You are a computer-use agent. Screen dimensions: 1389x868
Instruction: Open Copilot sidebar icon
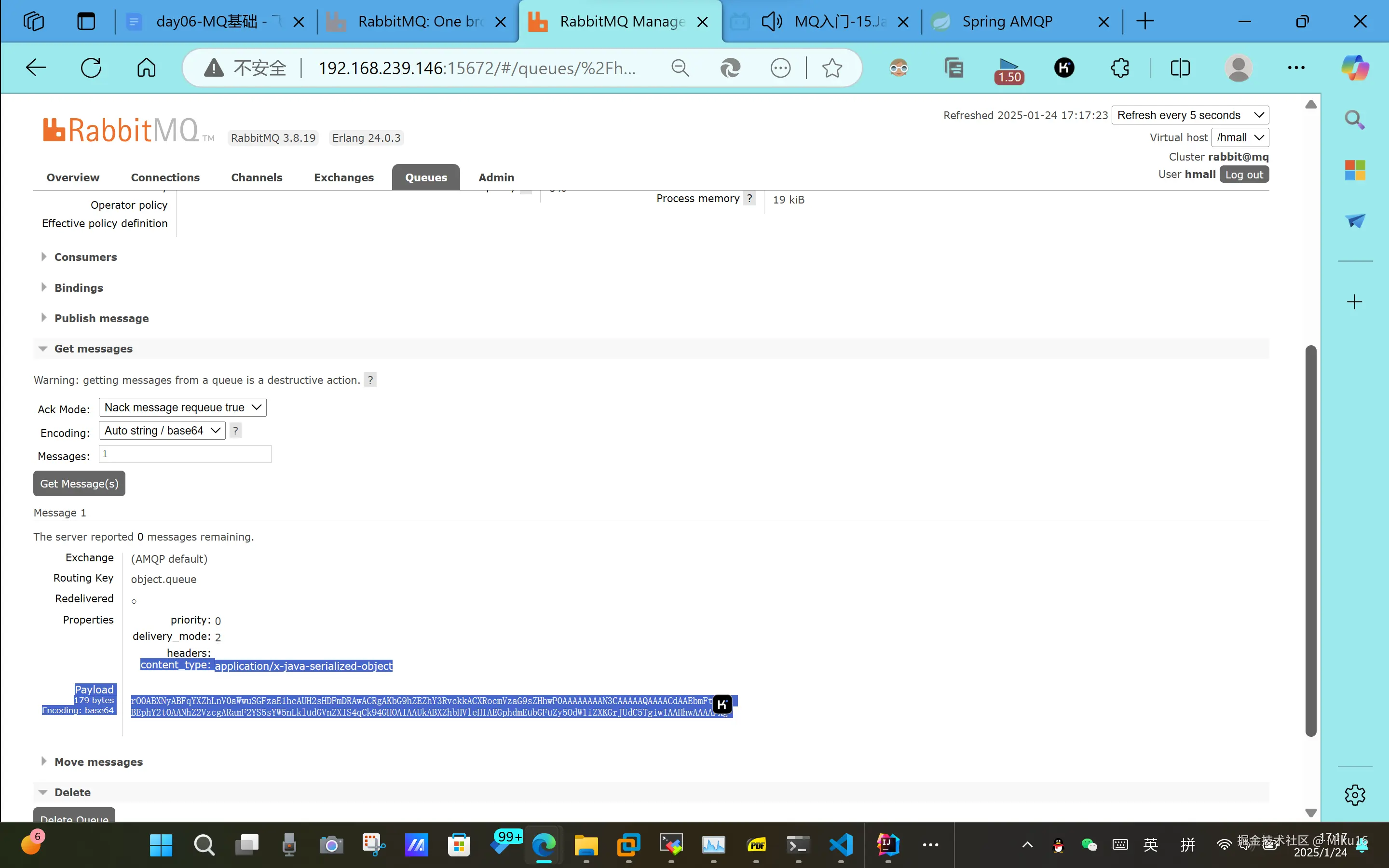click(x=1355, y=68)
